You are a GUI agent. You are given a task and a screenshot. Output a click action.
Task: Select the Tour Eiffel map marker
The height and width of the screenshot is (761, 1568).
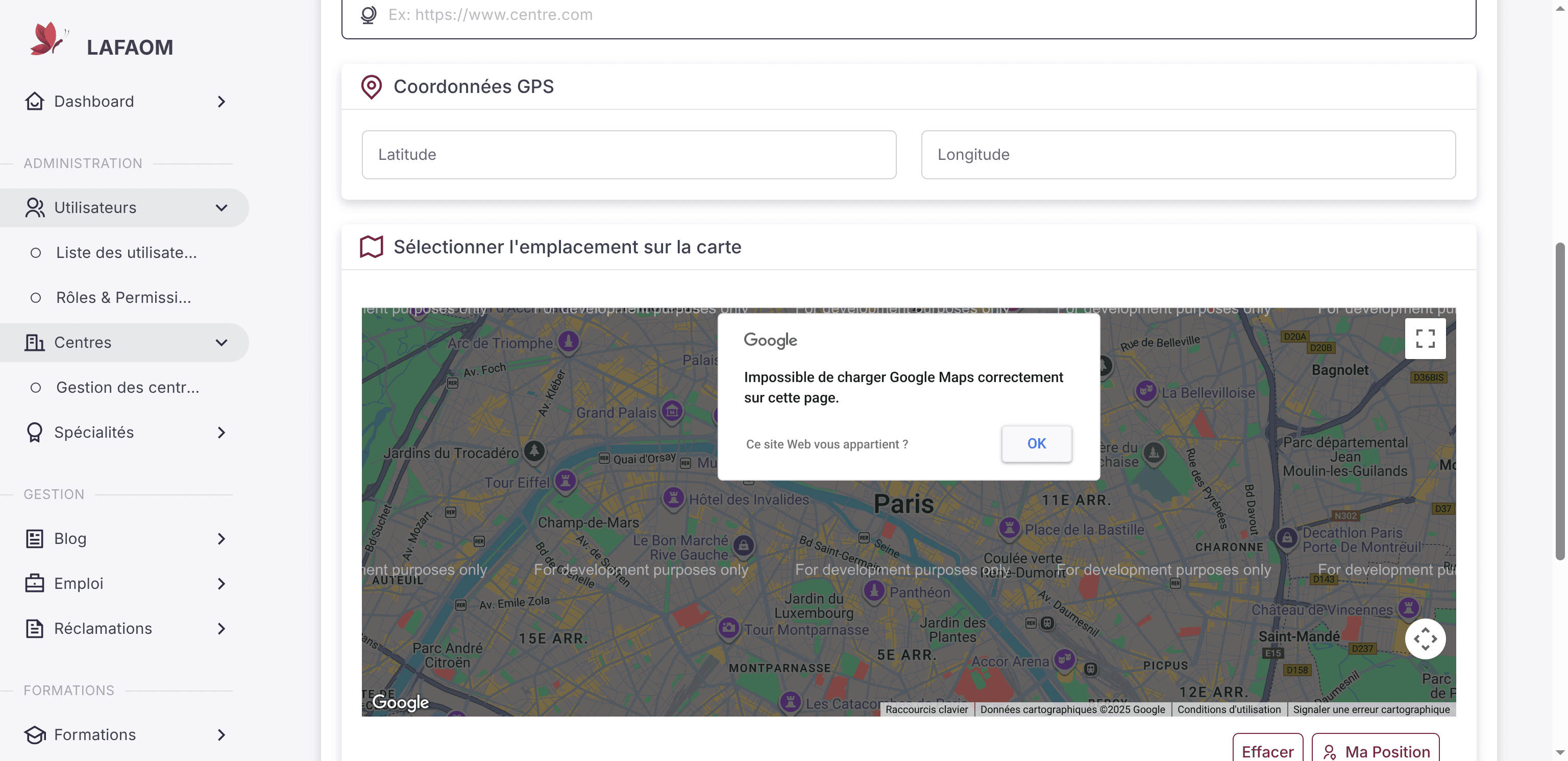566,481
